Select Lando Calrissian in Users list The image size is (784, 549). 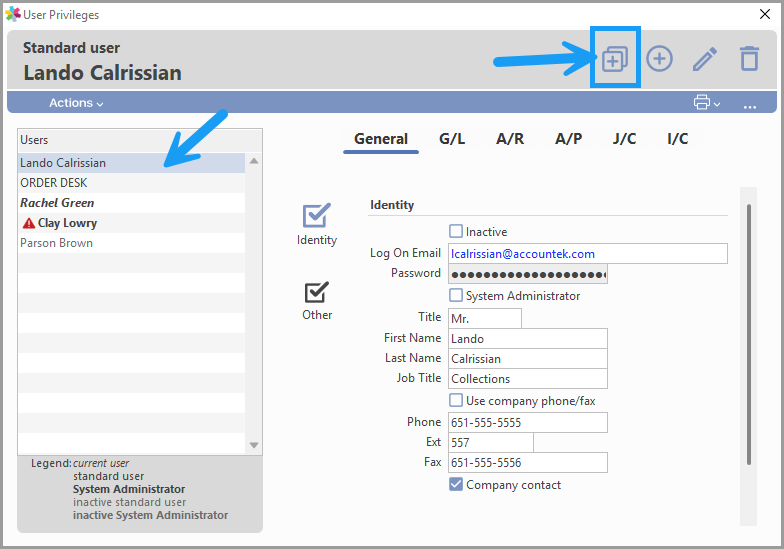click(132, 163)
